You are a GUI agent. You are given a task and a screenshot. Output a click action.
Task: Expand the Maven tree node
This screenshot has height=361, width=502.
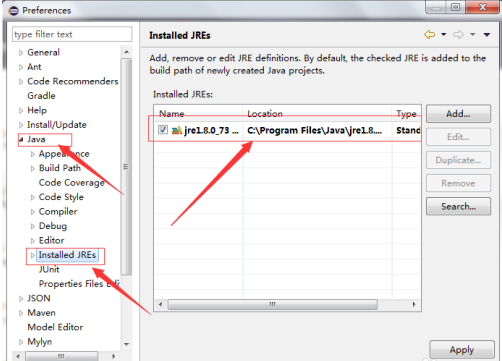point(21,313)
